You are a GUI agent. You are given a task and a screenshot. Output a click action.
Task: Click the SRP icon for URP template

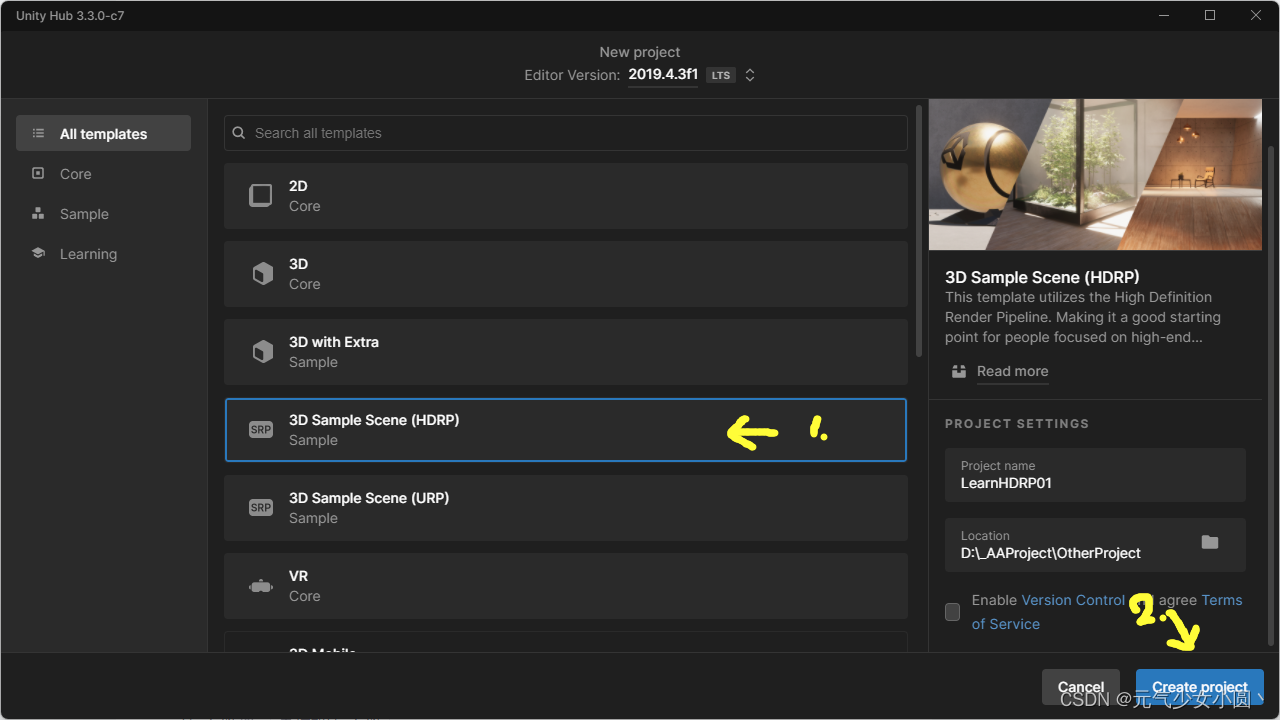tap(261, 508)
